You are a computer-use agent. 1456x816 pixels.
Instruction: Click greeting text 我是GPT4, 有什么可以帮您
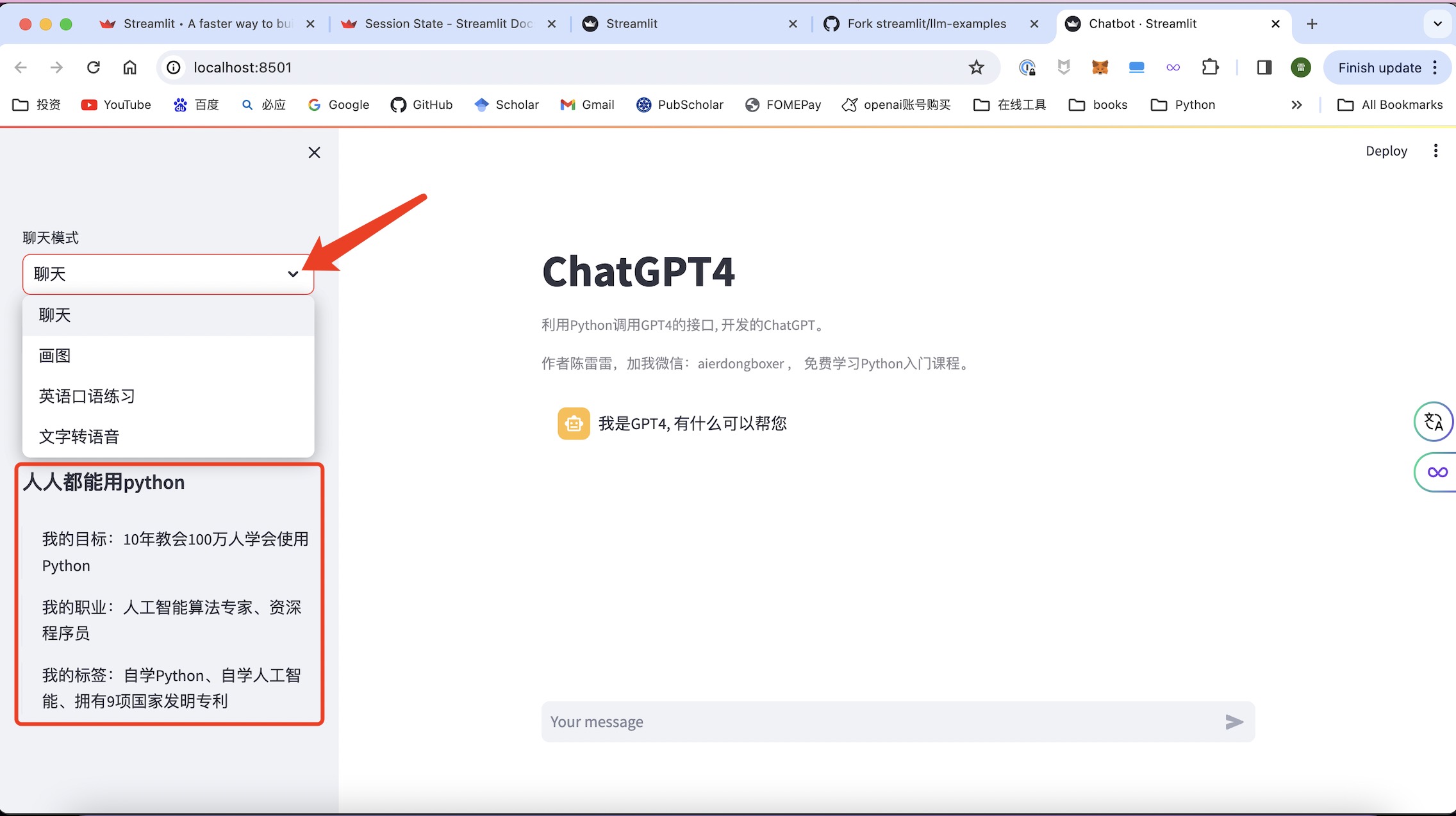692,423
